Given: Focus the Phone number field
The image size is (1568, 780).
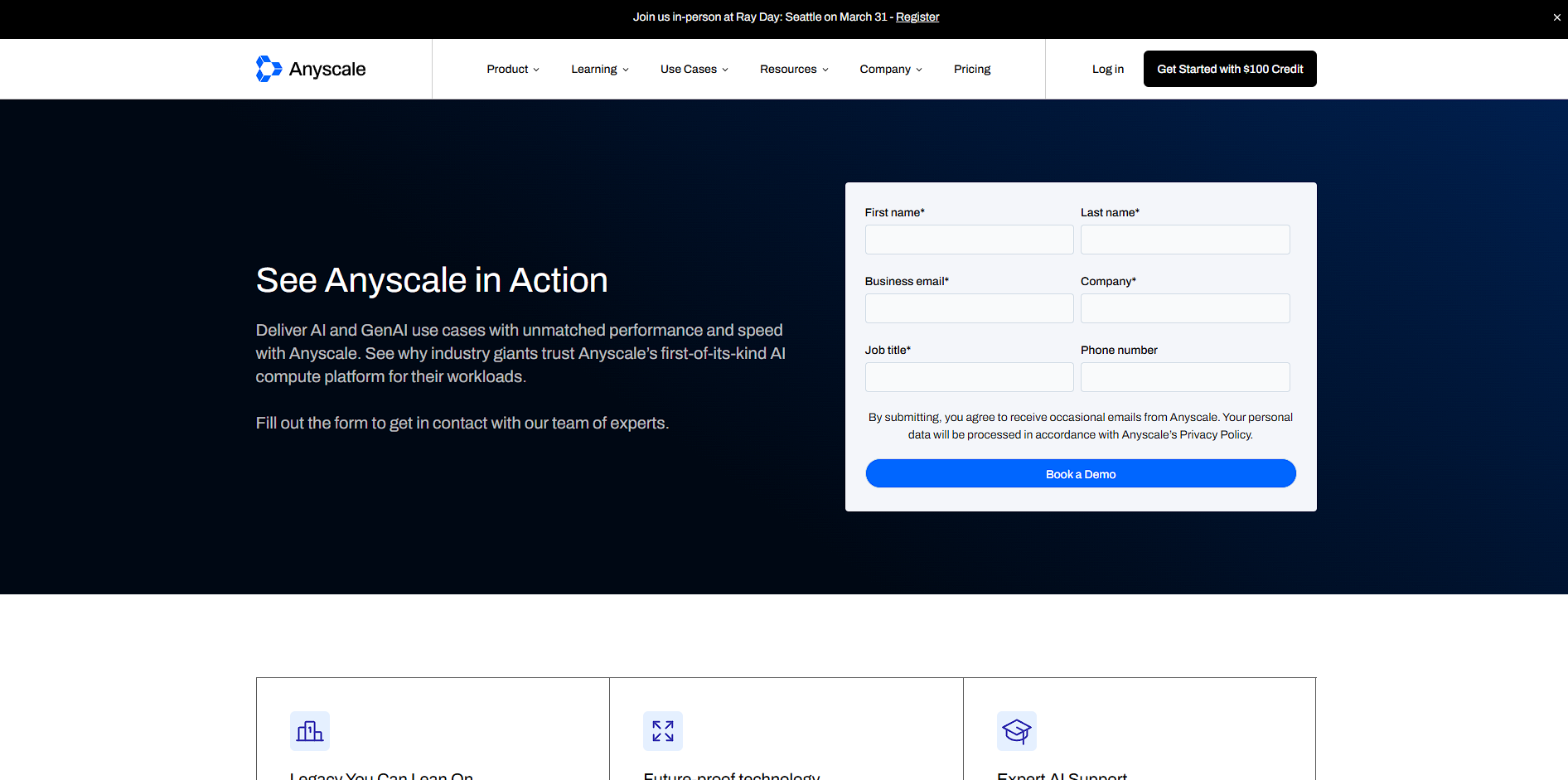Looking at the screenshot, I should (x=1185, y=377).
